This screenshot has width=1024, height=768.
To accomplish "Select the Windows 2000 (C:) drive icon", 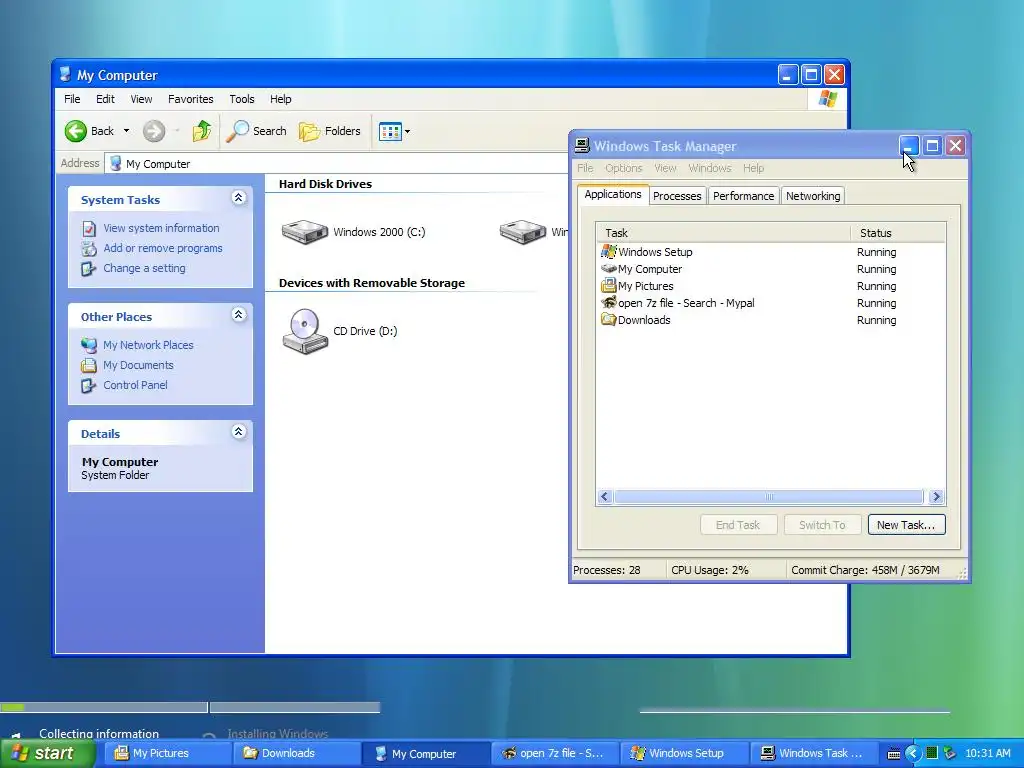I will pyautogui.click(x=304, y=232).
